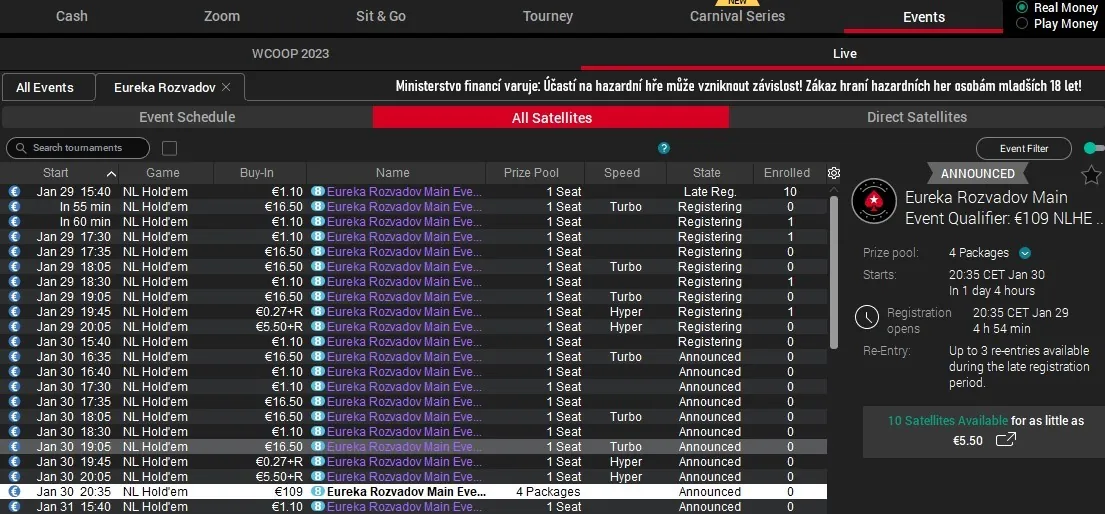Click the 8-max badge on the Late Reg. row
Screen dimensions: 1105x514
click(x=318, y=192)
